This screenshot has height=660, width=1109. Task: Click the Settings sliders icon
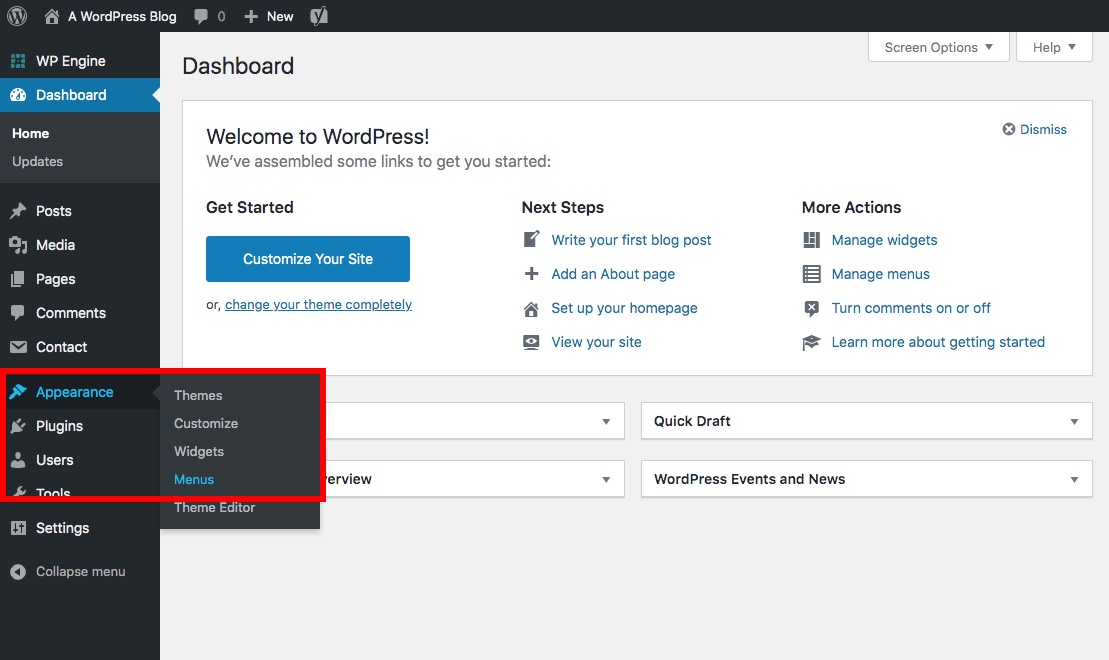pyautogui.click(x=18, y=528)
